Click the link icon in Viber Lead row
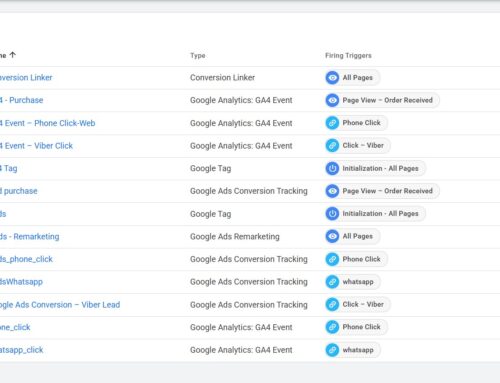Image resolution: width=500 pixels, height=383 pixels. [332, 304]
